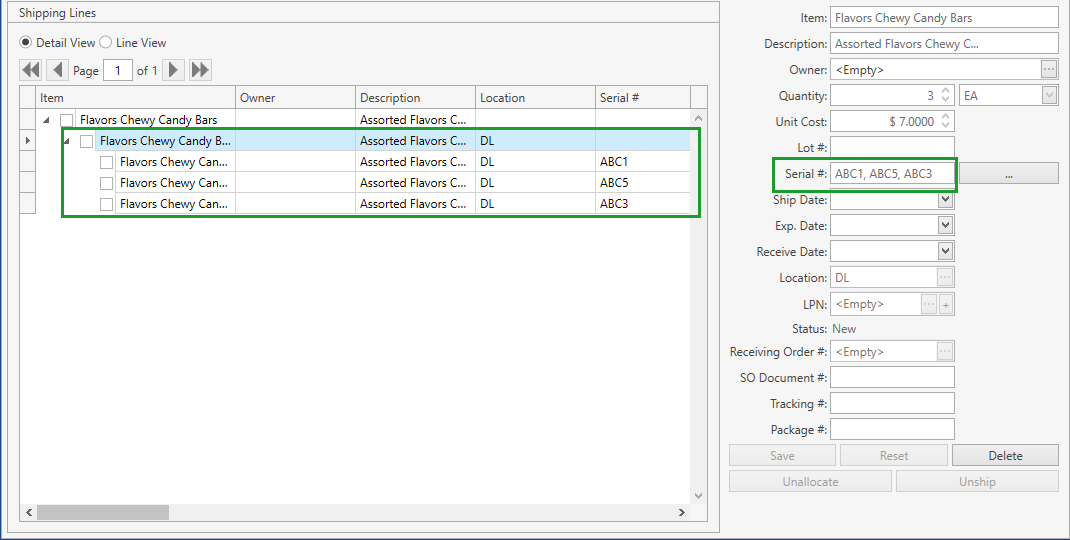
Task: Go to the previous page arrow
Action: pos(57,70)
